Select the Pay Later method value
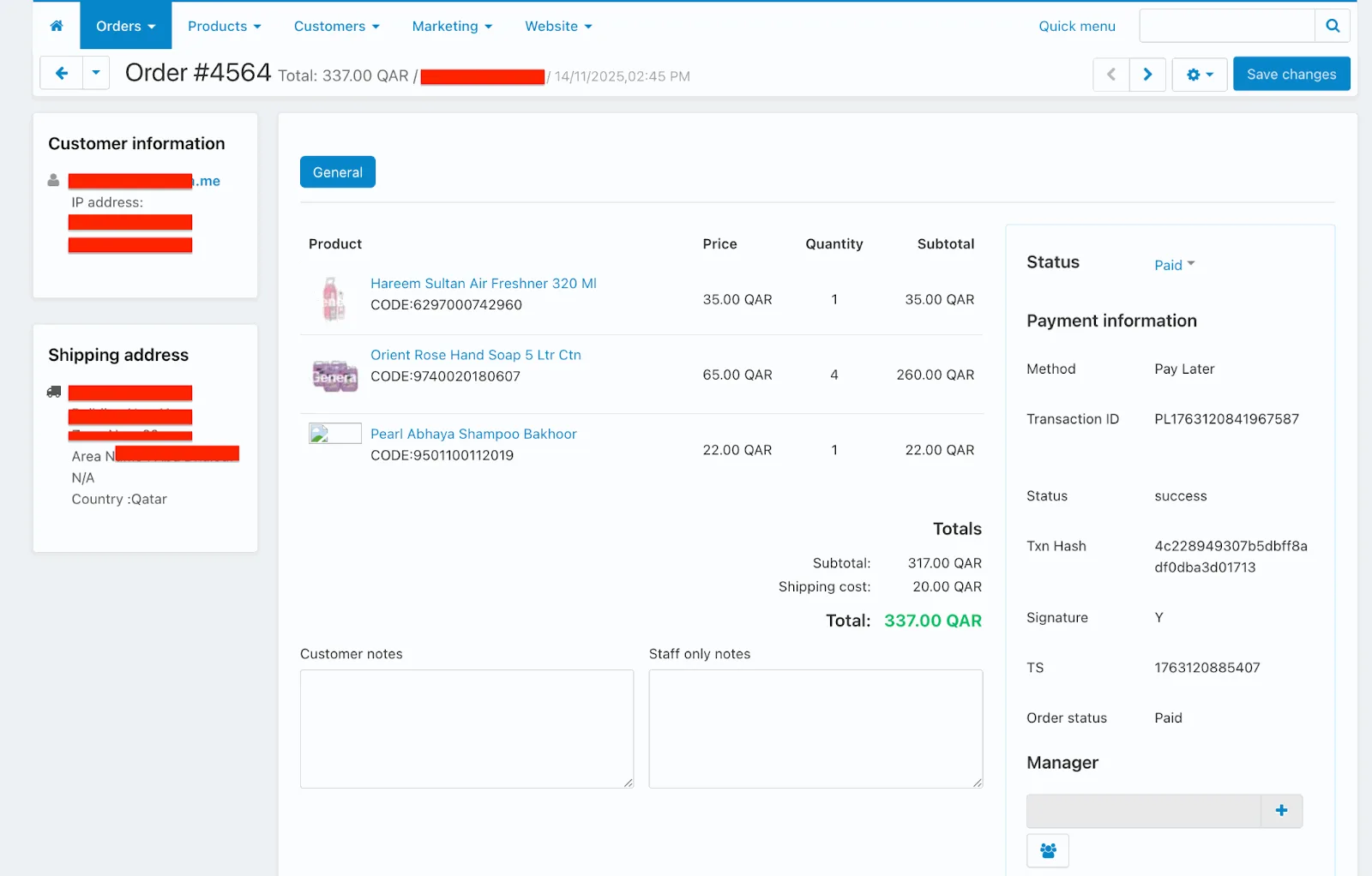Image resolution: width=1372 pixels, height=876 pixels. click(1184, 369)
